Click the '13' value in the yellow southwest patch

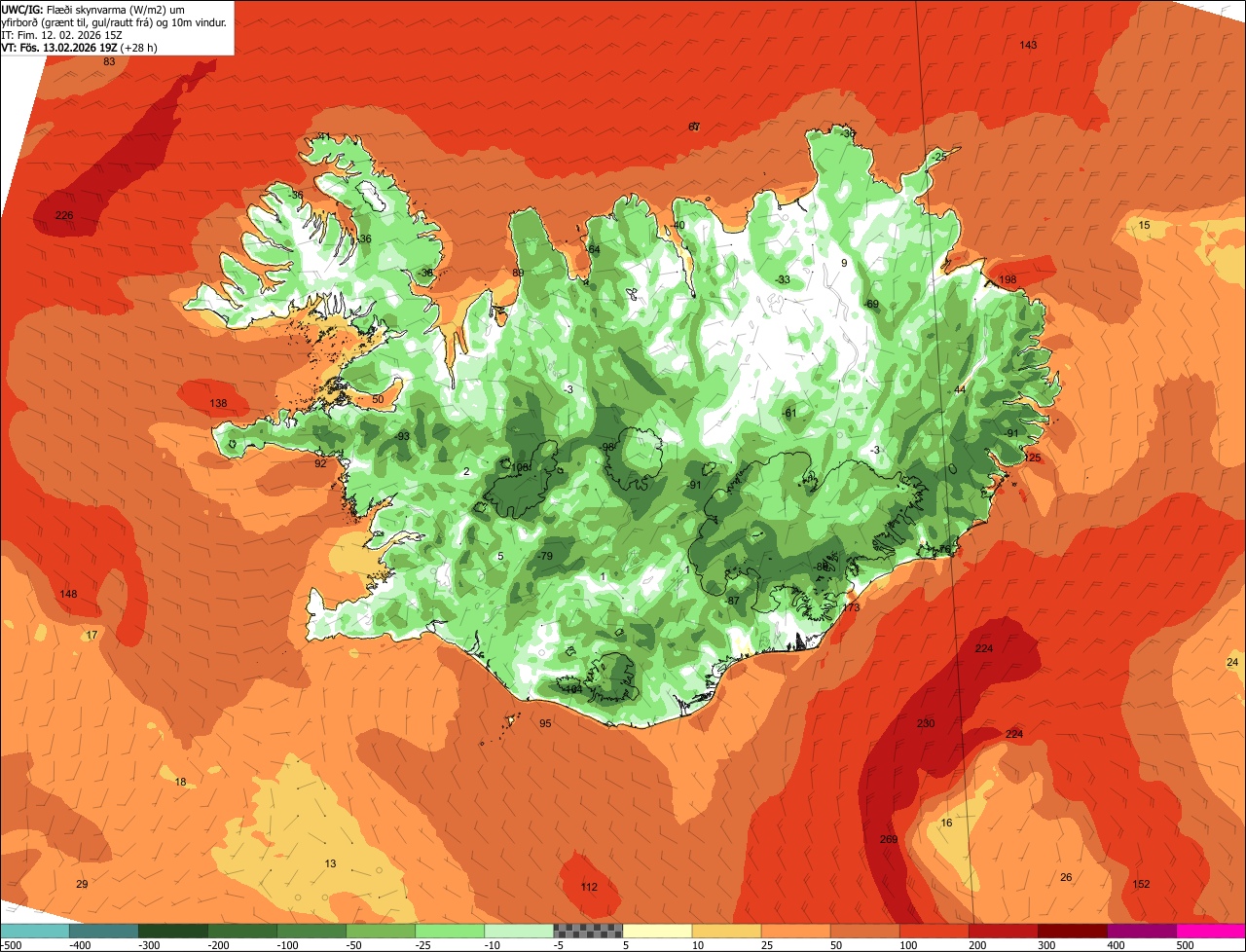click(x=331, y=863)
